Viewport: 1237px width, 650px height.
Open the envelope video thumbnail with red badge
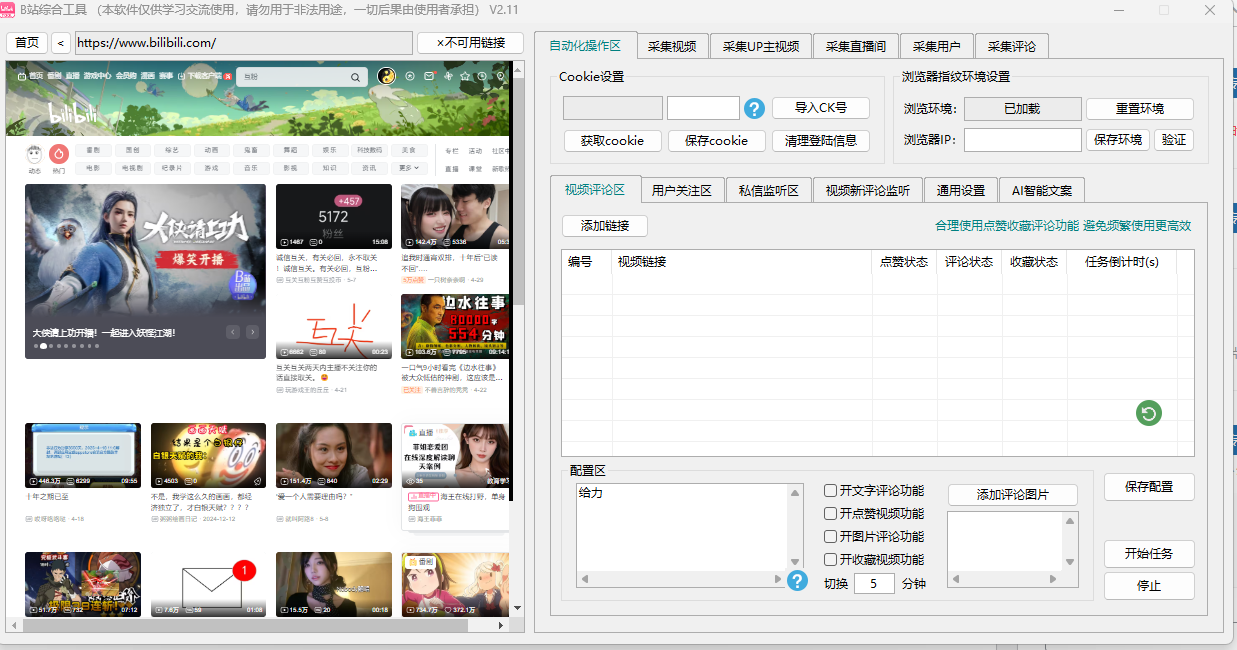click(208, 584)
